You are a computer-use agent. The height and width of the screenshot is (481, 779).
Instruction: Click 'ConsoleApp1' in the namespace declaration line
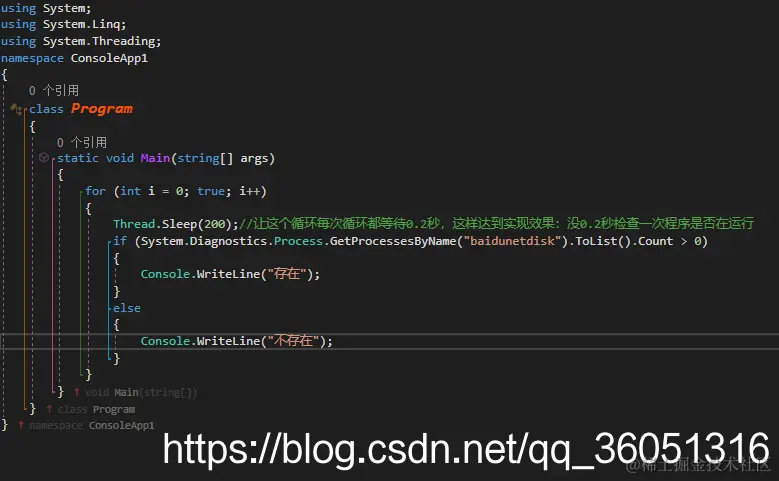click(109, 58)
